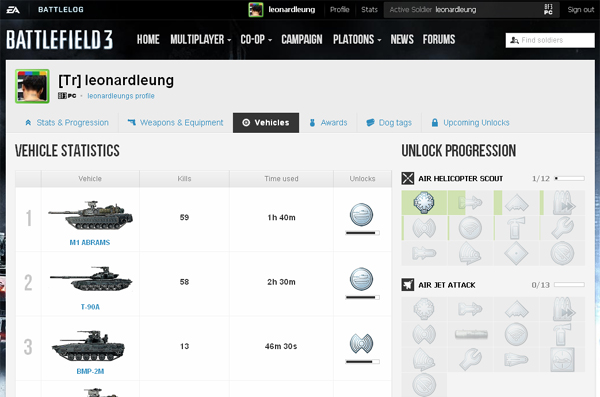The image size is (600, 397).
Task: Select the proximity scan icon in Helicopter Scout
Action: pyautogui.click(x=424, y=228)
